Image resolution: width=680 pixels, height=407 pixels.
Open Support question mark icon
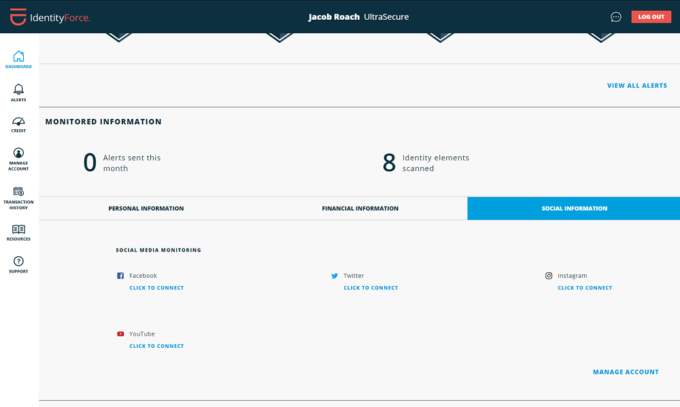point(18,262)
